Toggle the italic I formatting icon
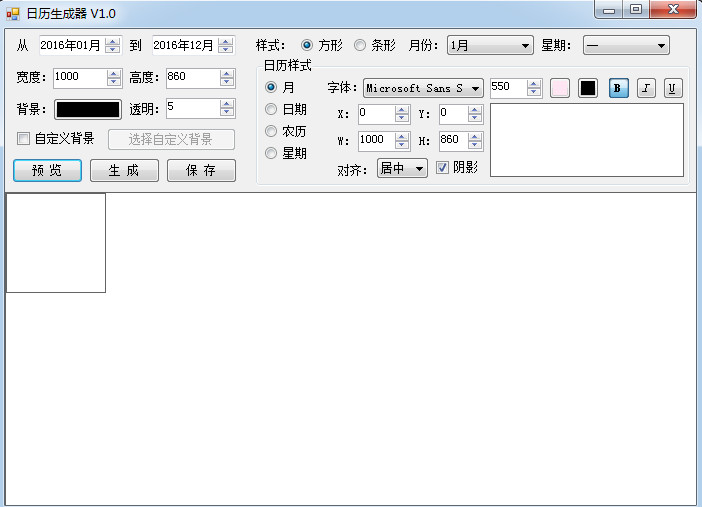This screenshot has height=507, width=702. tap(646, 88)
